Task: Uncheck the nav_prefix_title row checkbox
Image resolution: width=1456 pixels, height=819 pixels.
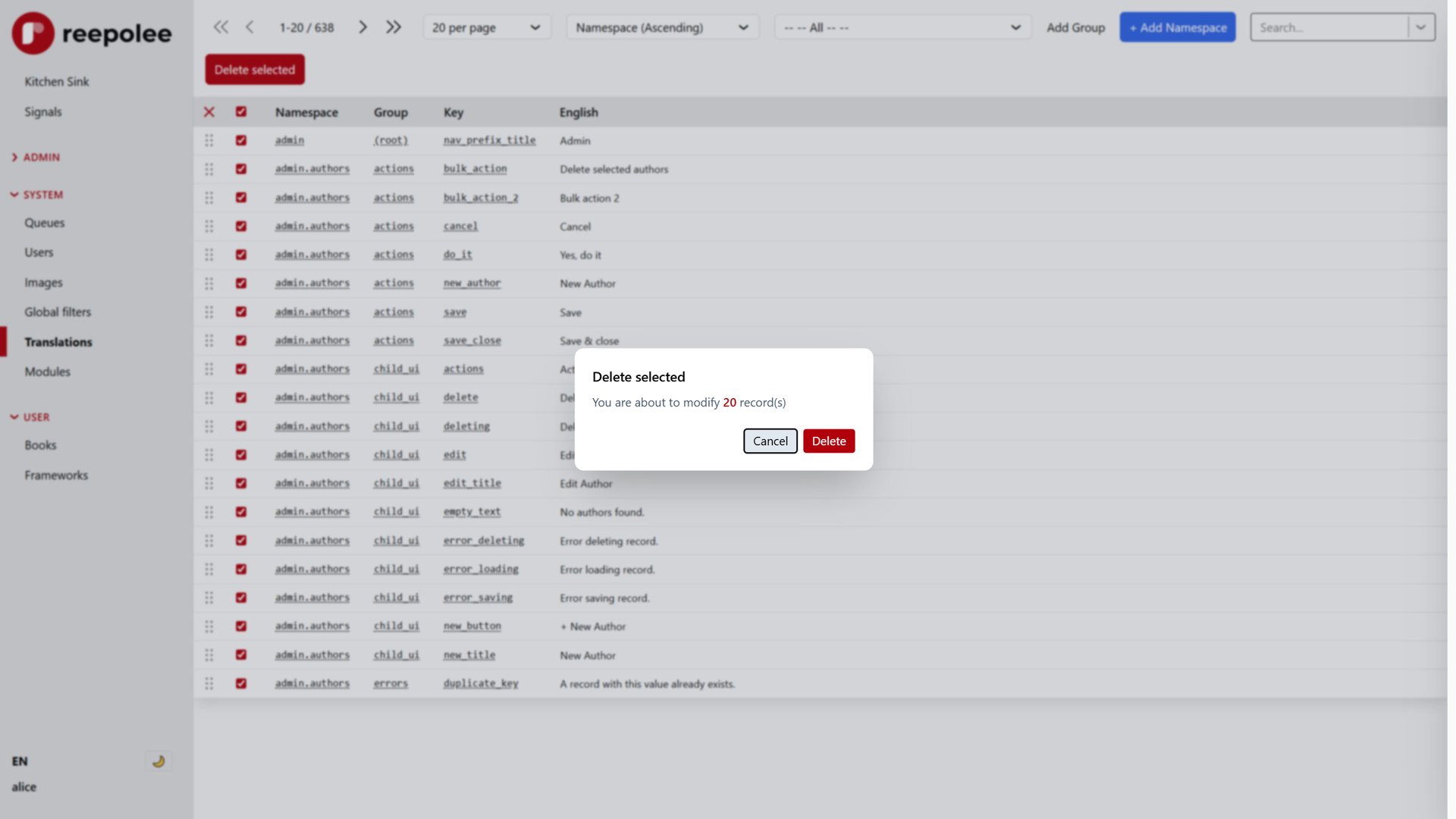Action: tap(241, 140)
